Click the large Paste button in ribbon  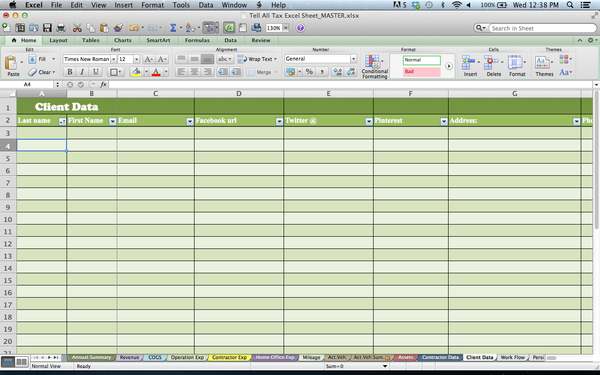tap(12, 65)
